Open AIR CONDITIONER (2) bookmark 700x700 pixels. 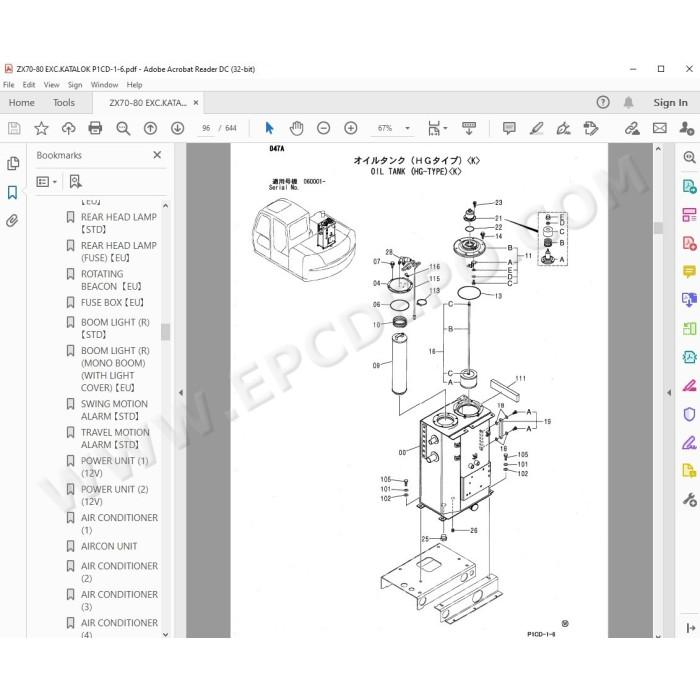pyautogui.click(x=119, y=572)
